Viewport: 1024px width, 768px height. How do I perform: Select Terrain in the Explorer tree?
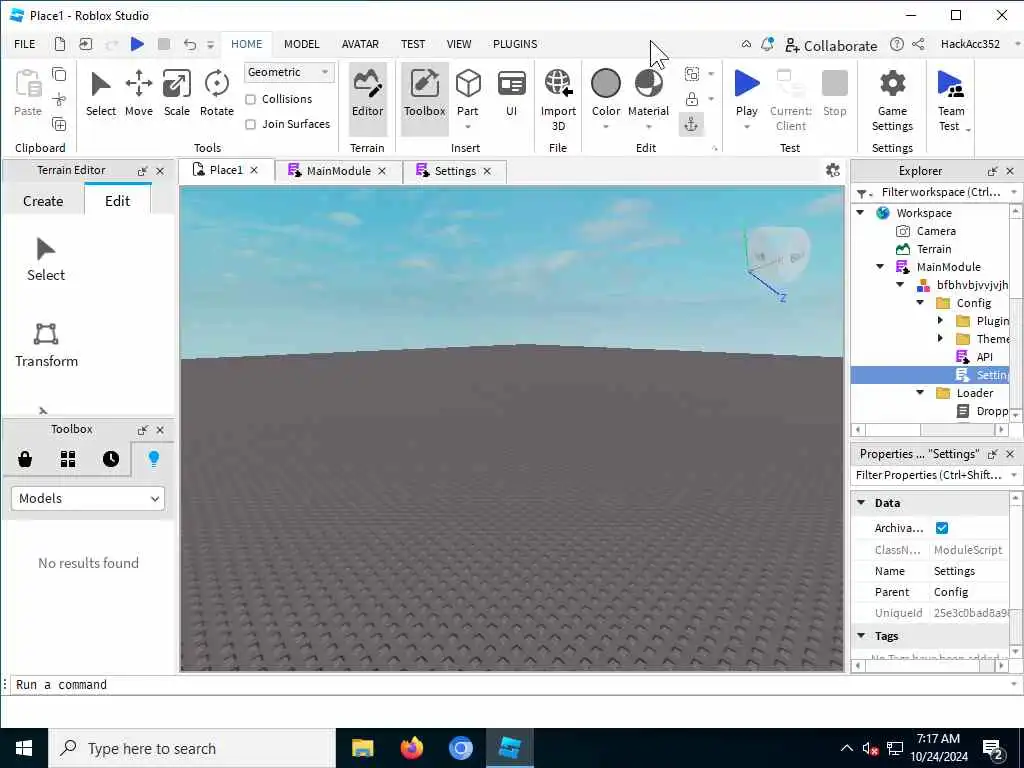point(934,249)
